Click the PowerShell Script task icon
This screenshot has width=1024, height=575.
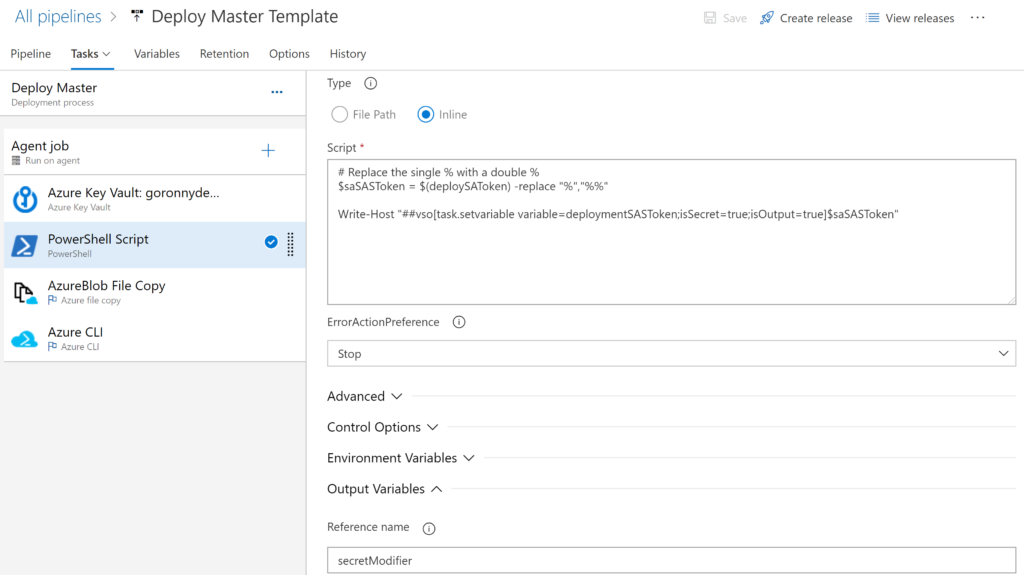(25, 246)
